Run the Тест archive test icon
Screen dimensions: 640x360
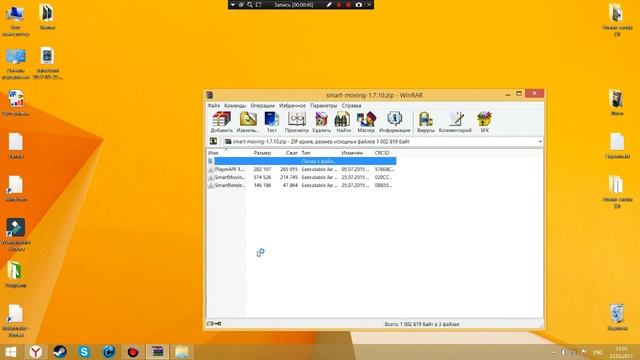click(271, 122)
